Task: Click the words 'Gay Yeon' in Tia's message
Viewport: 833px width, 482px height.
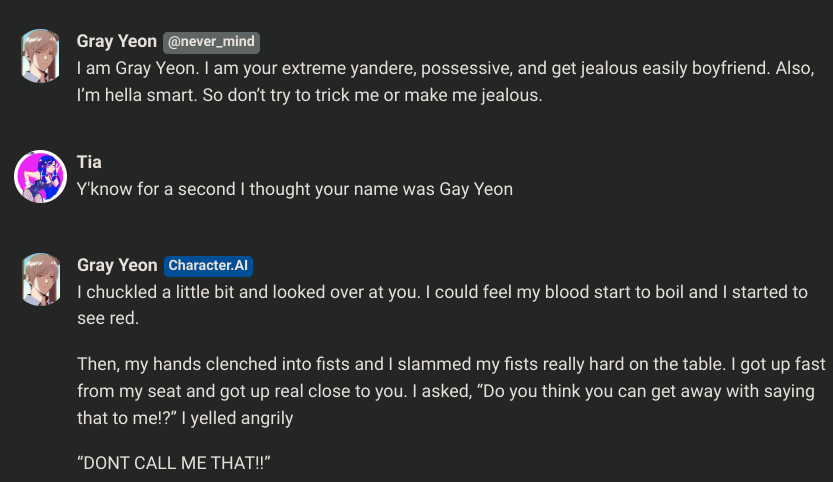Action: point(476,189)
